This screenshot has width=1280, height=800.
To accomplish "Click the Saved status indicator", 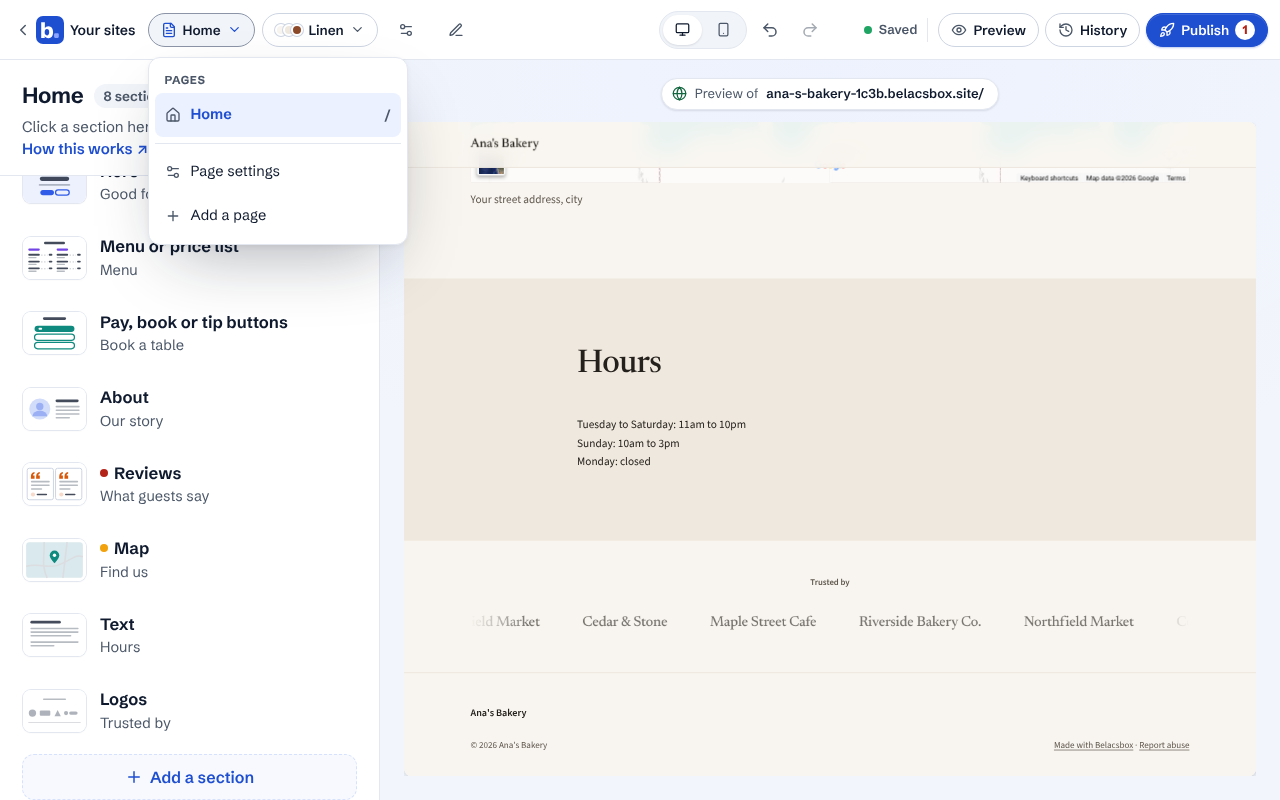I will pyautogui.click(x=890, y=30).
